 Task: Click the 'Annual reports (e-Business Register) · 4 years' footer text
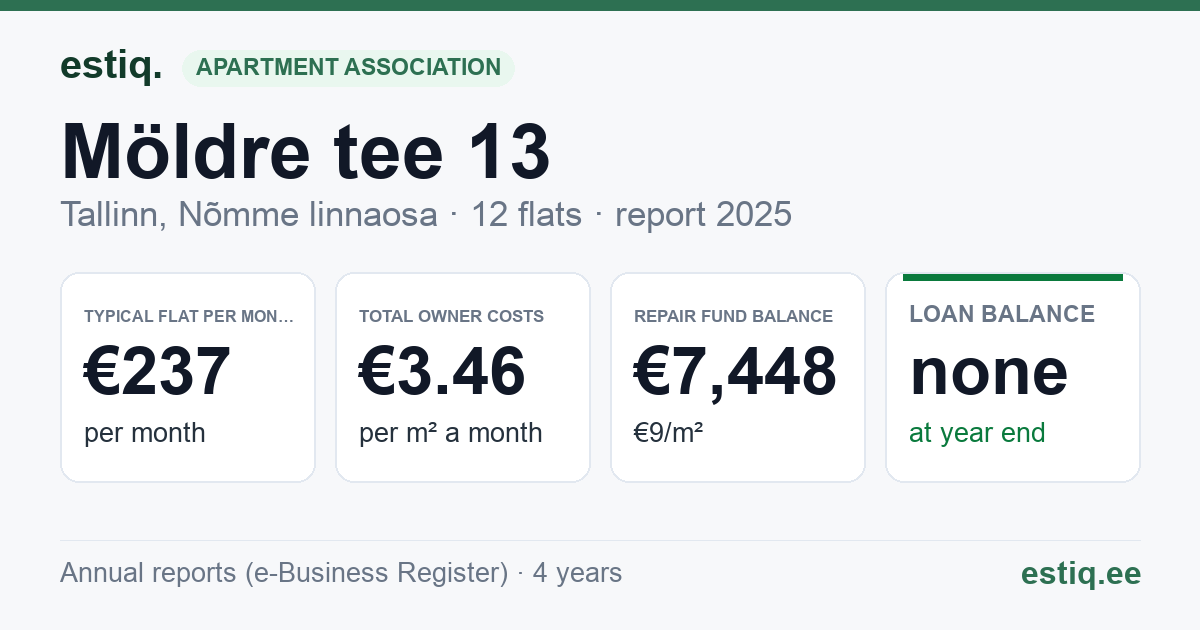(341, 573)
